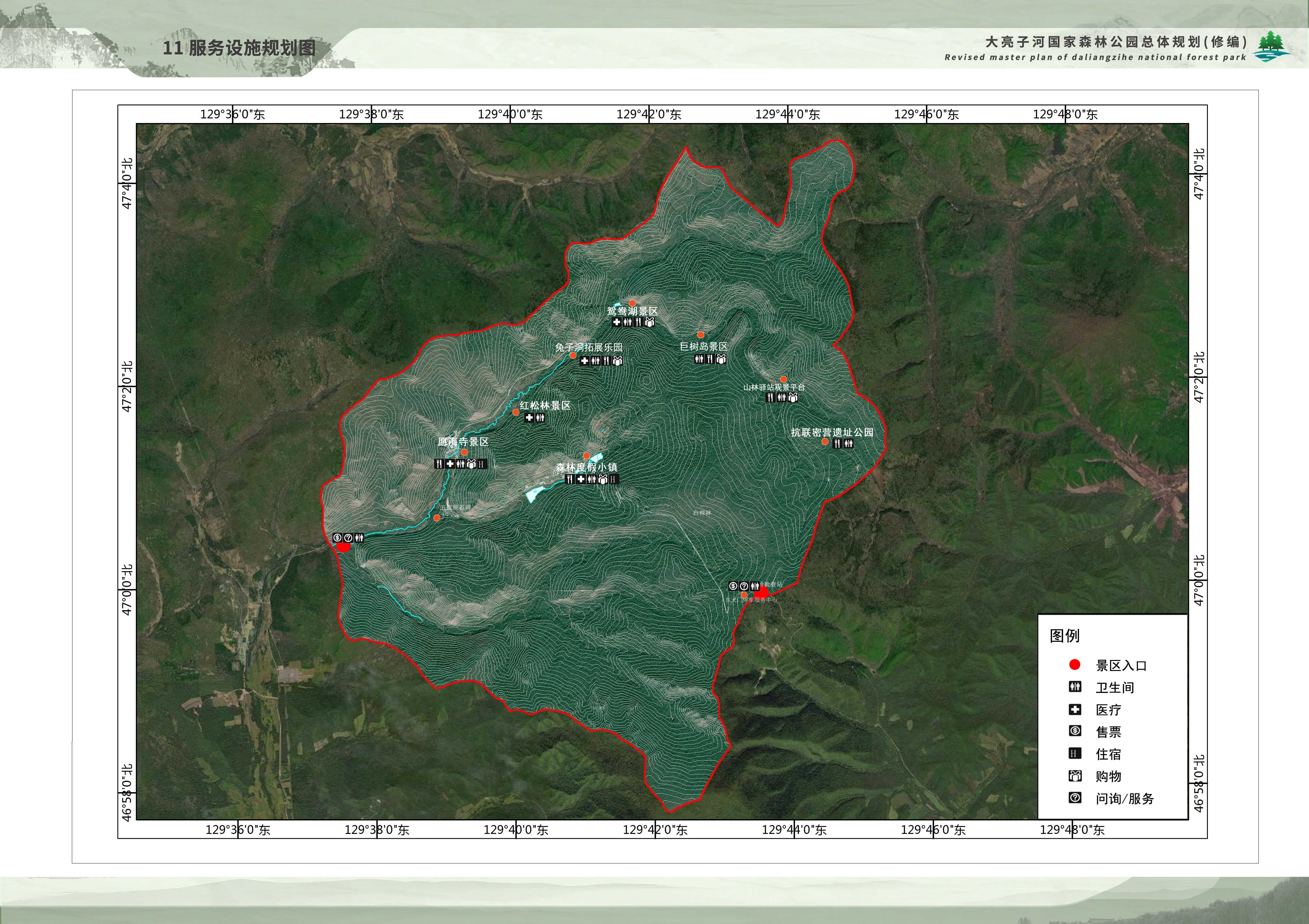Click the 图例 legend heading
This screenshot has height=924, width=1309.
1064,636
